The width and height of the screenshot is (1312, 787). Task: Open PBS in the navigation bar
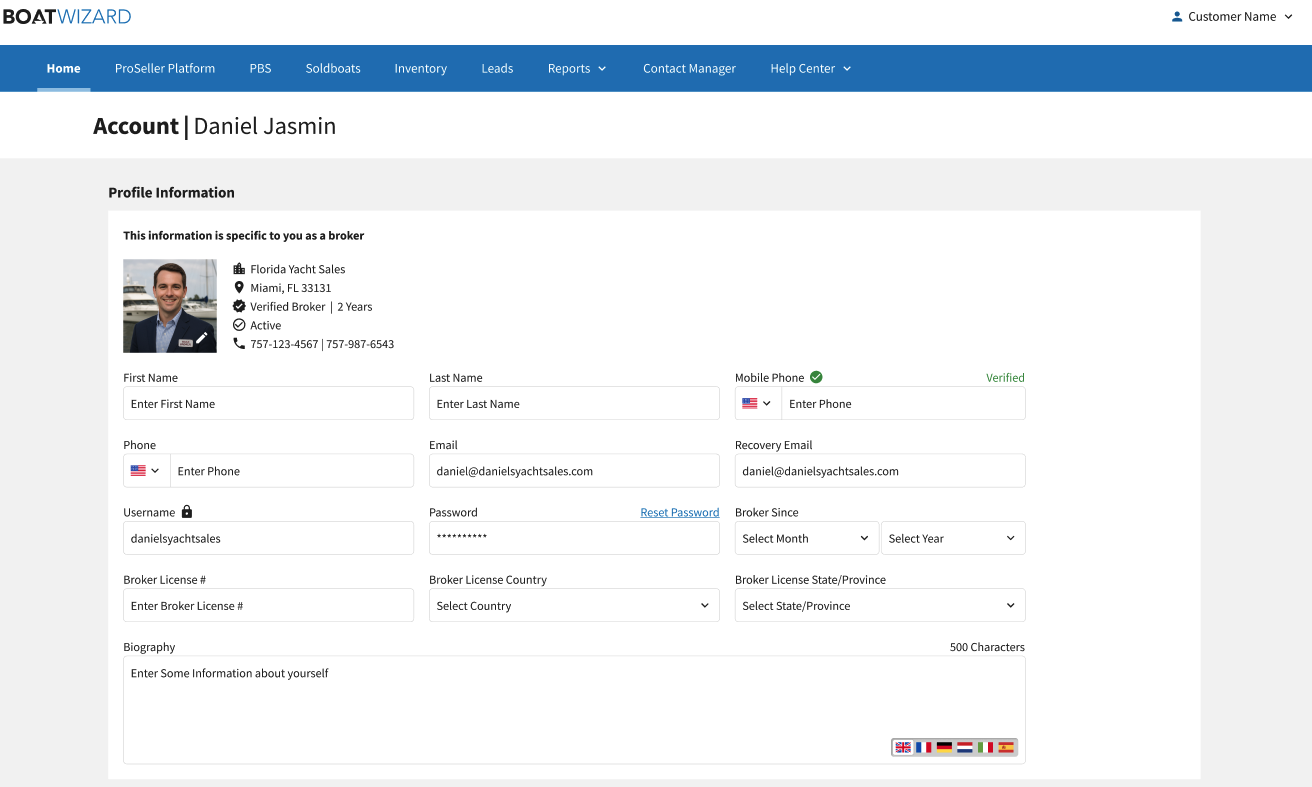point(260,68)
